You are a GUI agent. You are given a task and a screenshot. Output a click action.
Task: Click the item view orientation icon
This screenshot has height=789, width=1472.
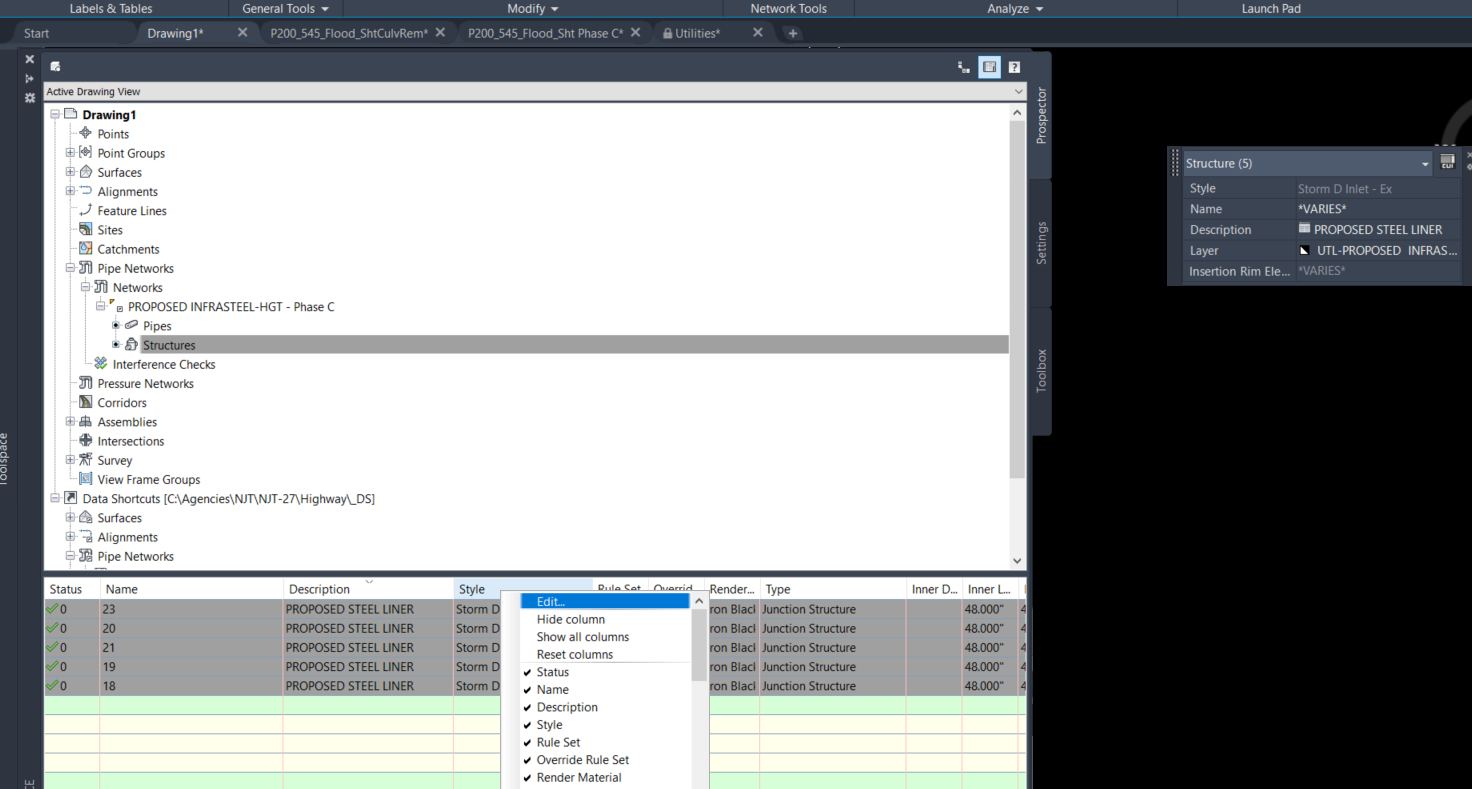click(x=963, y=67)
